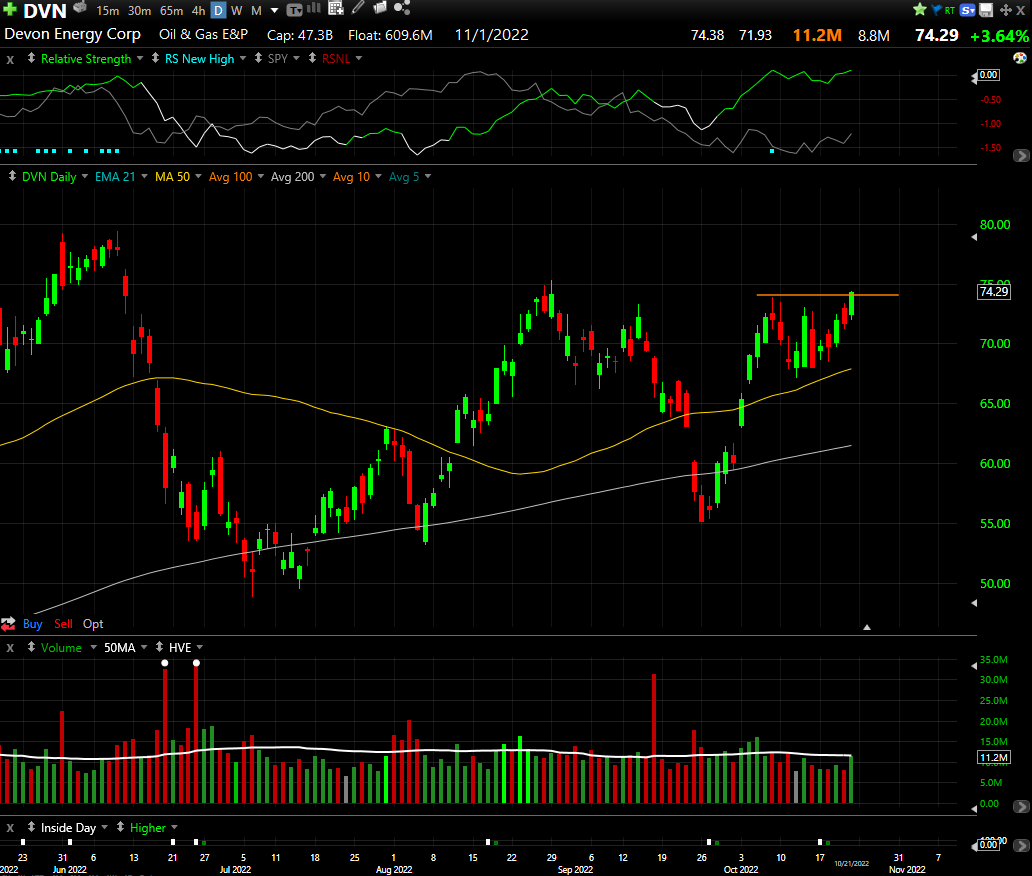This screenshot has height=876, width=1032.
Task: Click the reorder arrows before RS New High
Action: point(155,58)
